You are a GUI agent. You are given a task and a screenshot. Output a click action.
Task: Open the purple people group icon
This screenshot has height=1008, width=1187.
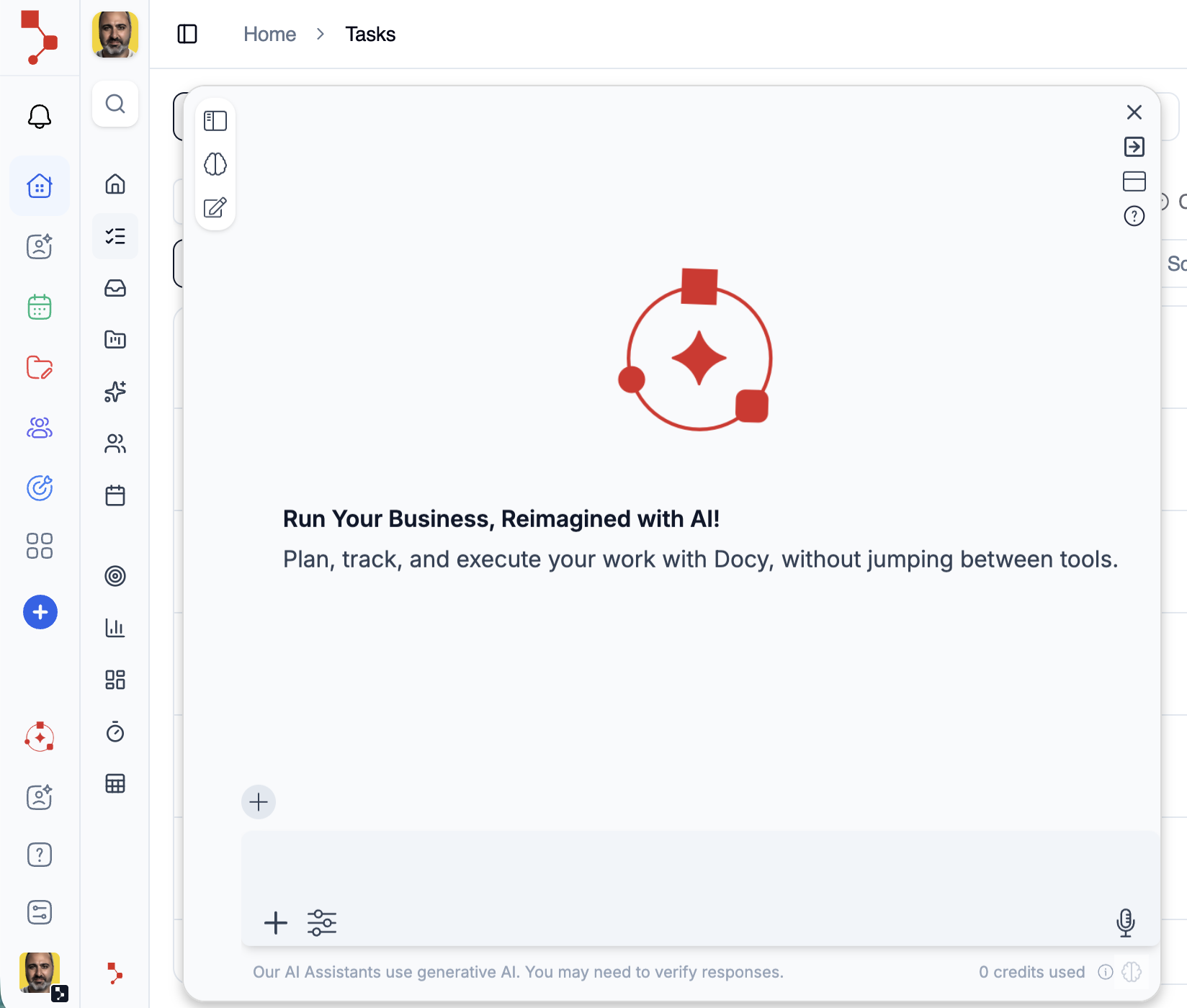40,428
